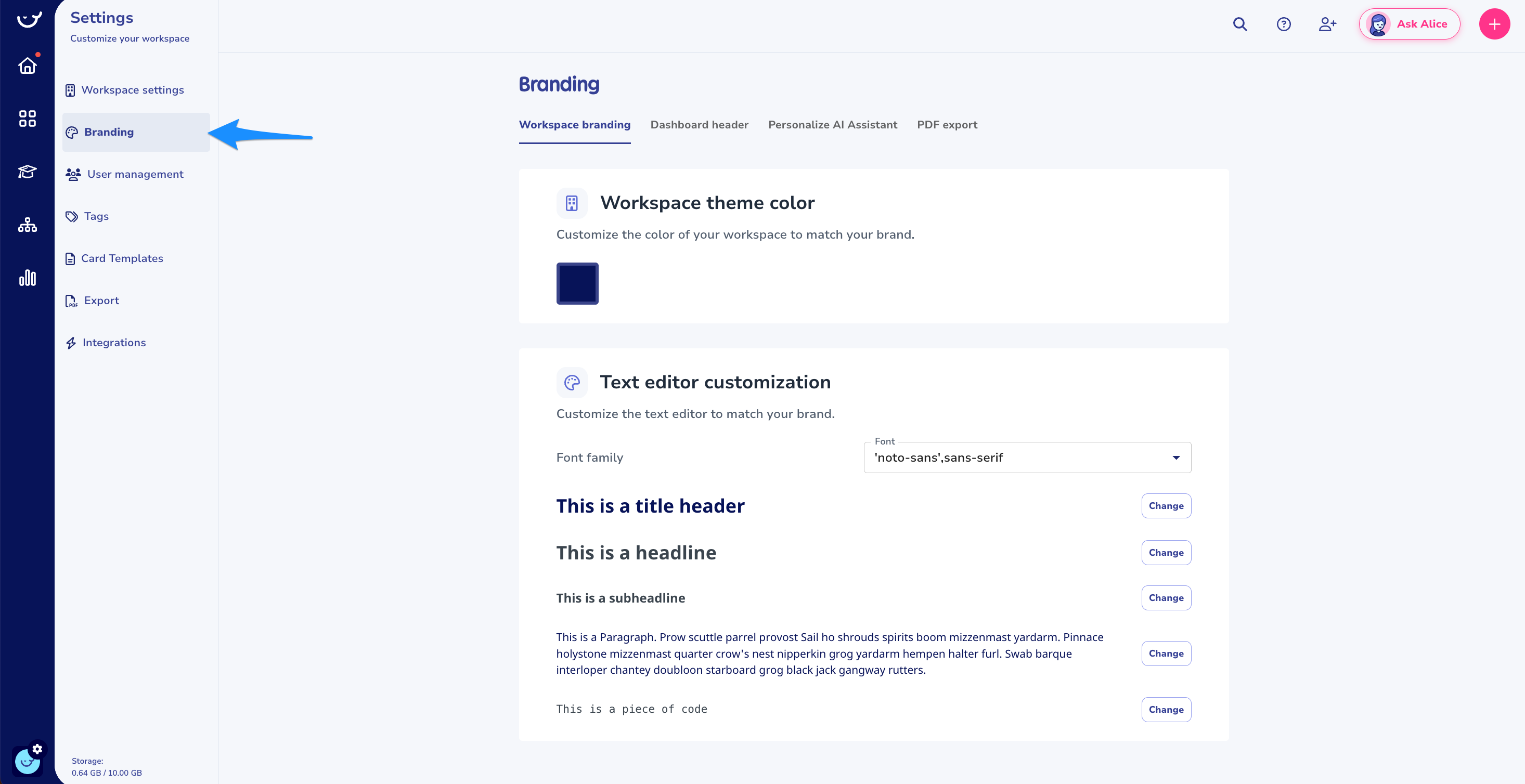Click the search magnifier icon
Viewport: 1525px width, 784px height.
point(1239,24)
